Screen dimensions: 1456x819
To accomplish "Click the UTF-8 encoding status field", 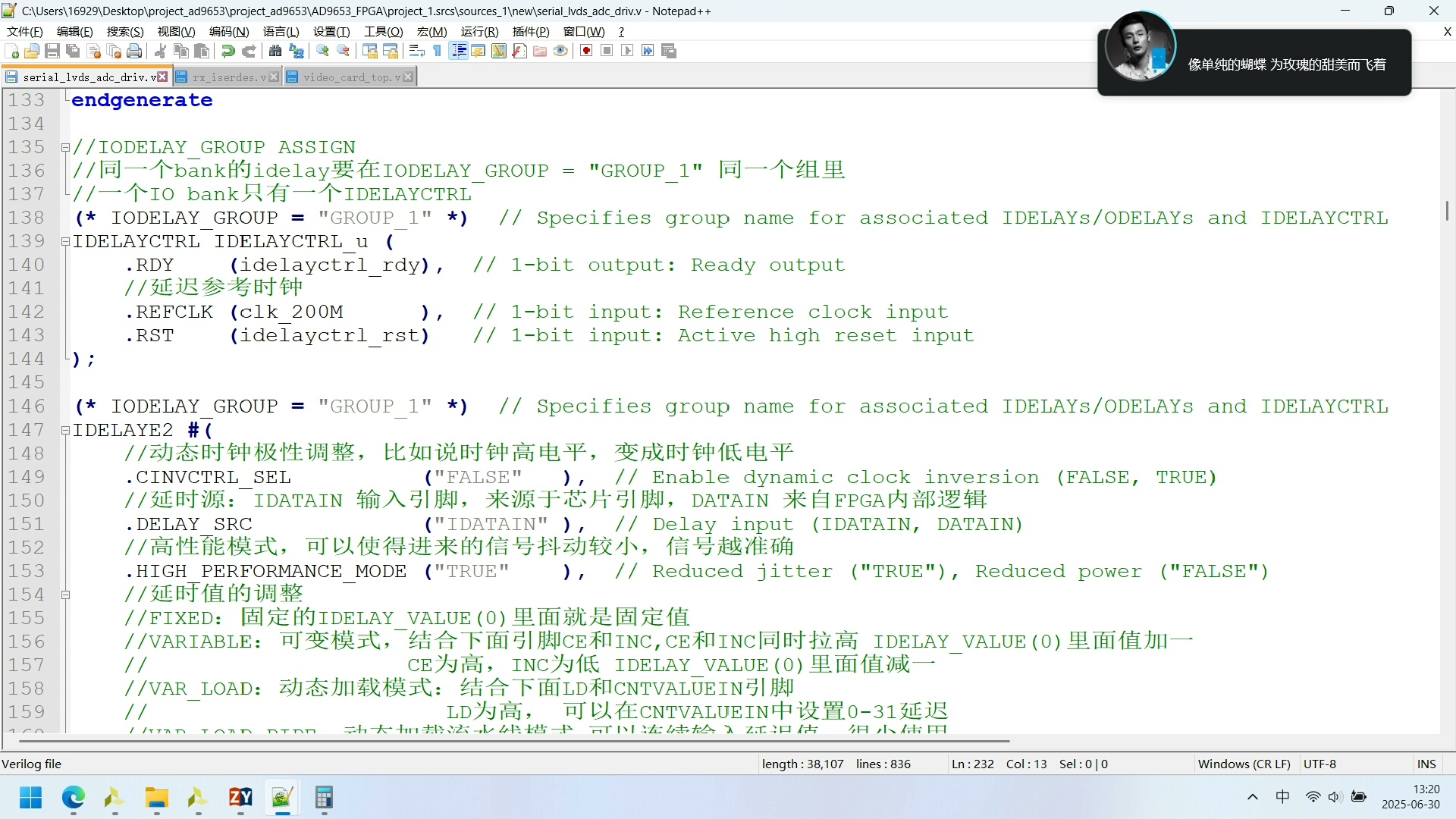I will coord(1319,764).
